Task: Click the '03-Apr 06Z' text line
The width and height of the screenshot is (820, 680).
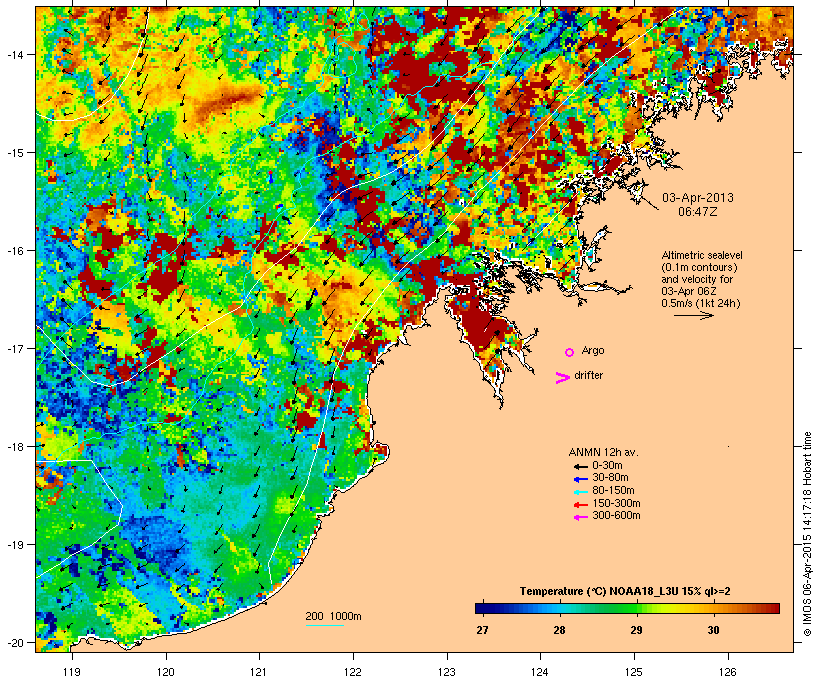Action: pyautogui.click(x=689, y=291)
